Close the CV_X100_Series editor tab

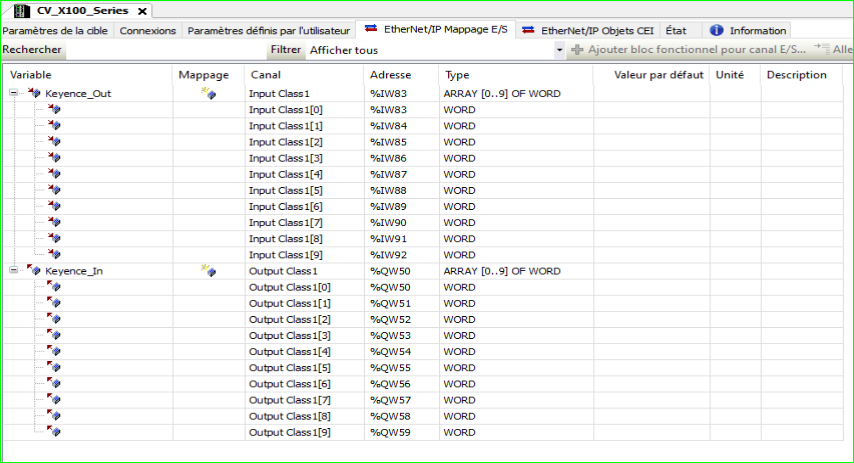tap(142, 11)
